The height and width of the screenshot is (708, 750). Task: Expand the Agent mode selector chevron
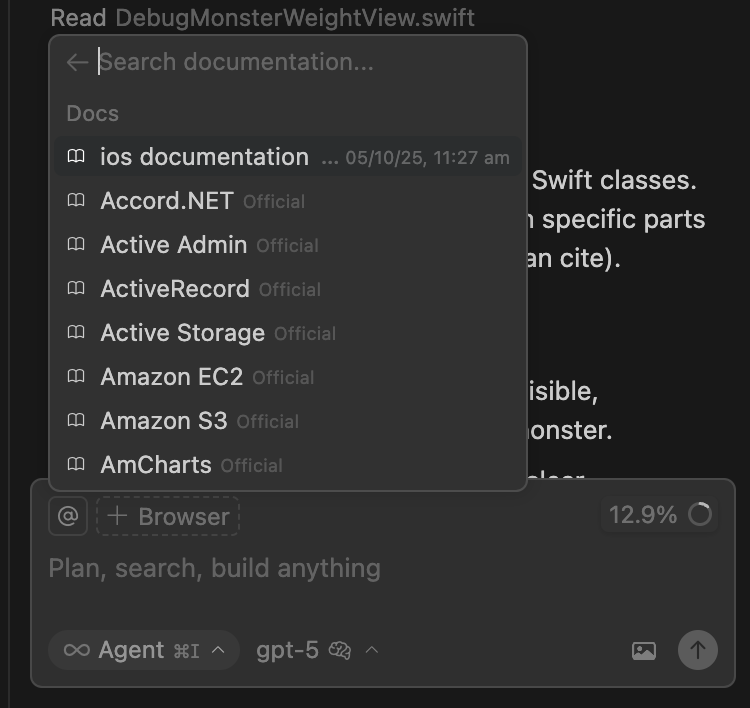219,650
